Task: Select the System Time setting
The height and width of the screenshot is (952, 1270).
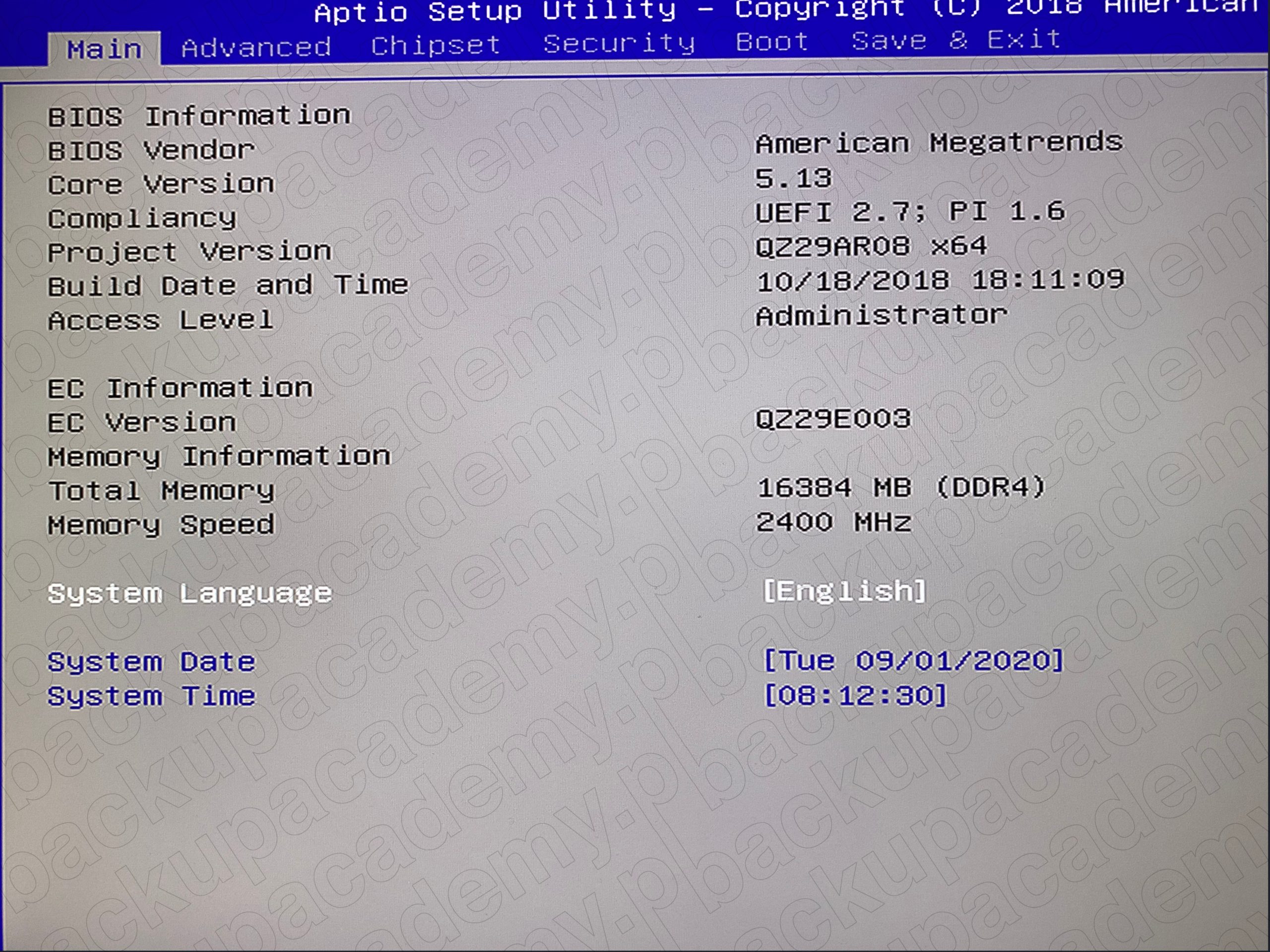Action: coord(152,696)
